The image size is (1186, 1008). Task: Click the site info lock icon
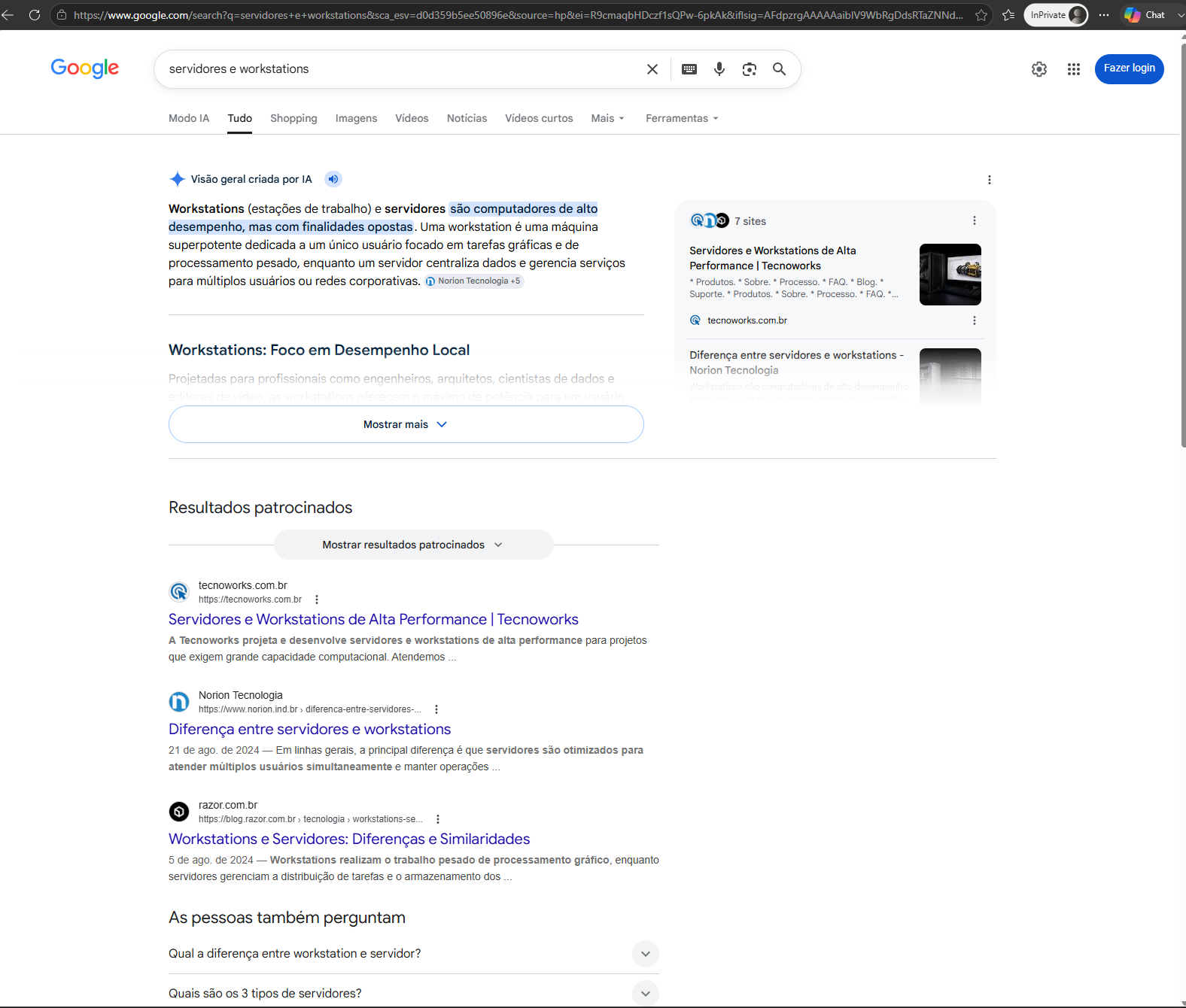click(x=62, y=15)
